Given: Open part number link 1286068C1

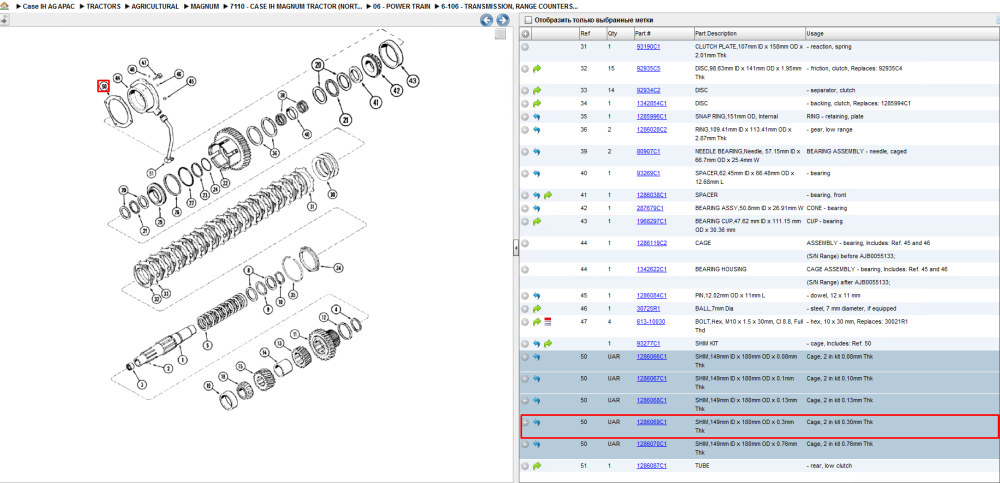Looking at the screenshot, I should point(651,401).
